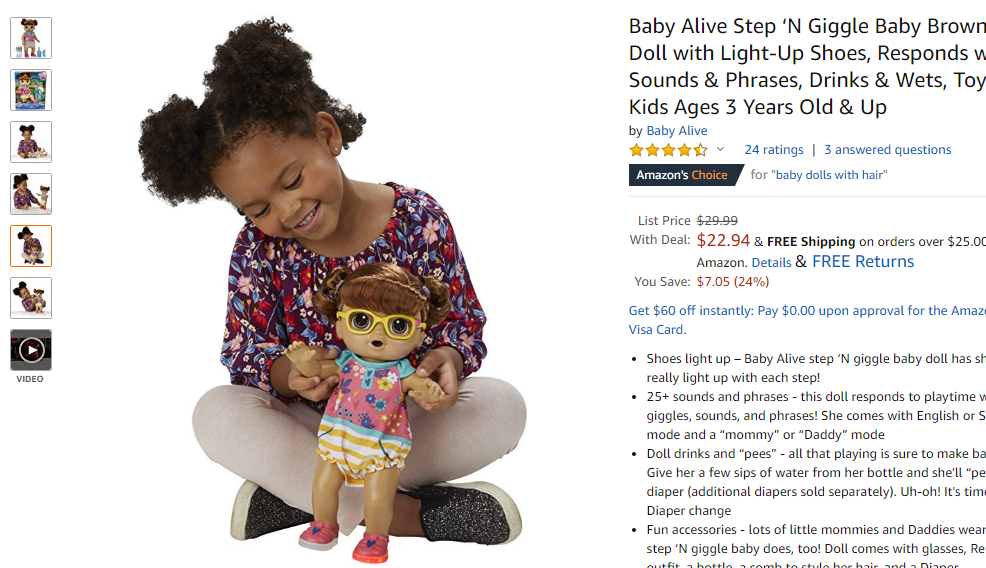
Task: Open the shipping Details link
Action: (x=771, y=262)
